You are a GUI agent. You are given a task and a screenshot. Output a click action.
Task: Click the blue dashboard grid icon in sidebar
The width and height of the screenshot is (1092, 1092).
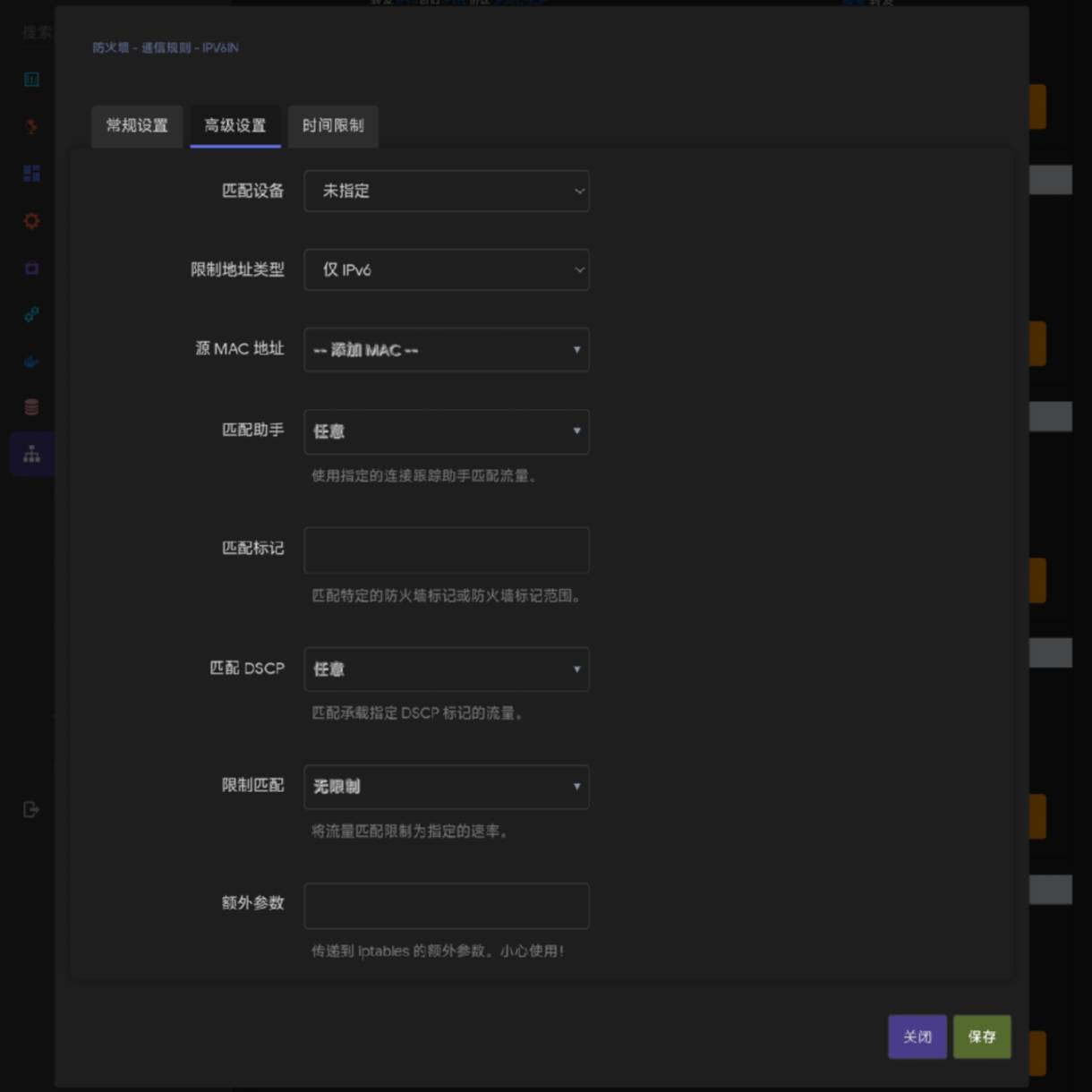coord(31,173)
